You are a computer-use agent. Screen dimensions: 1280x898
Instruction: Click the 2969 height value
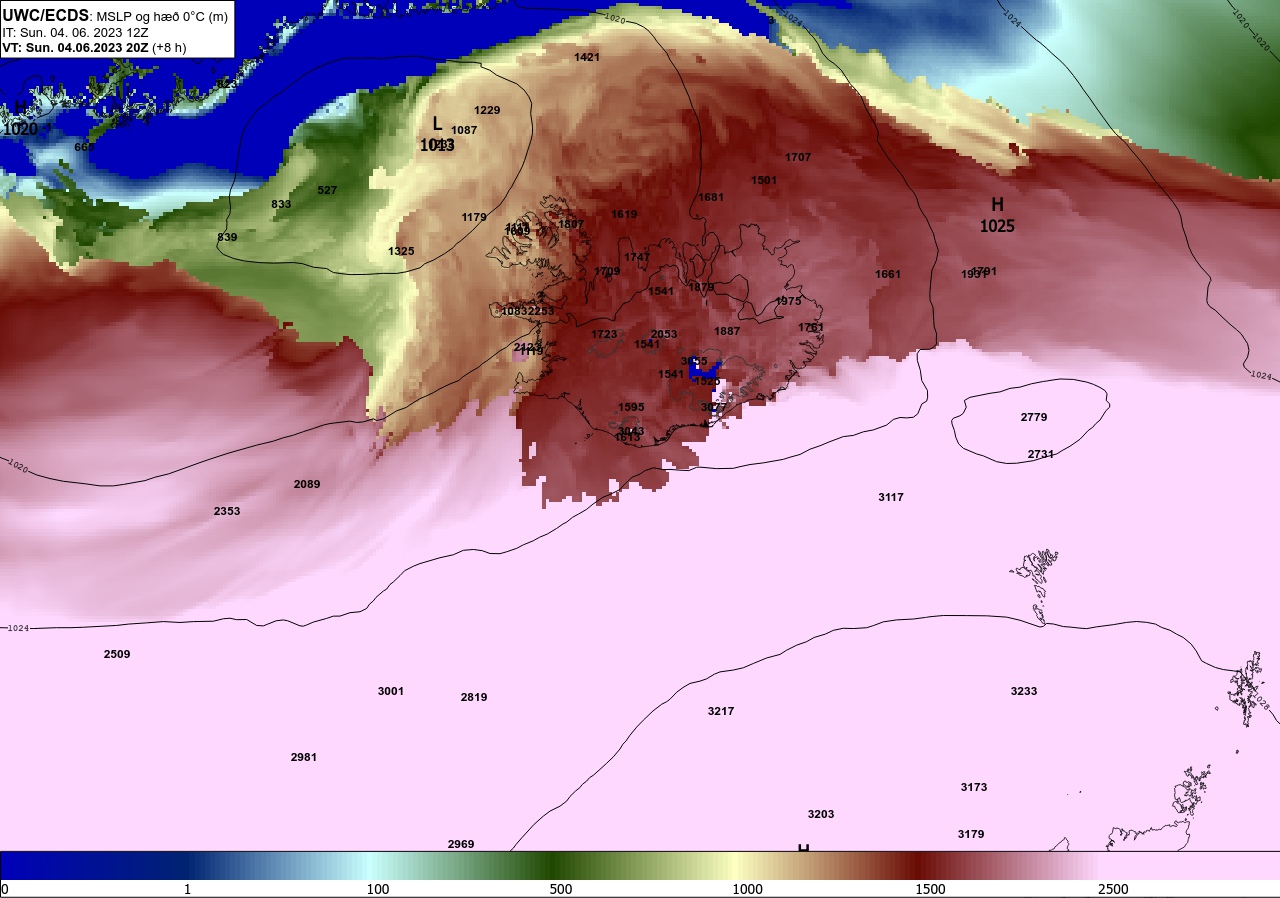point(461,844)
